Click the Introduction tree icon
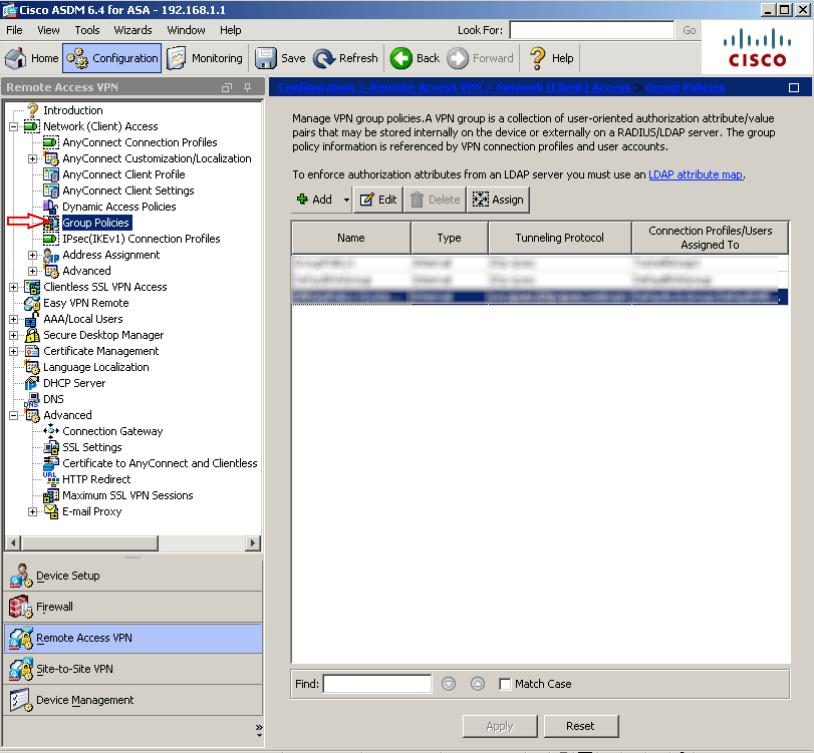 pos(33,110)
